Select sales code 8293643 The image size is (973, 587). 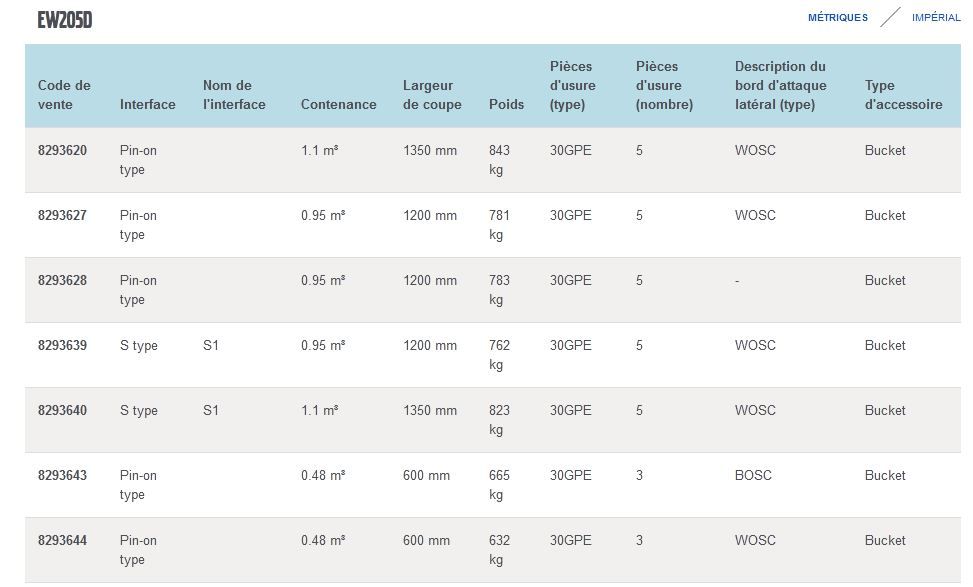(x=62, y=476)
